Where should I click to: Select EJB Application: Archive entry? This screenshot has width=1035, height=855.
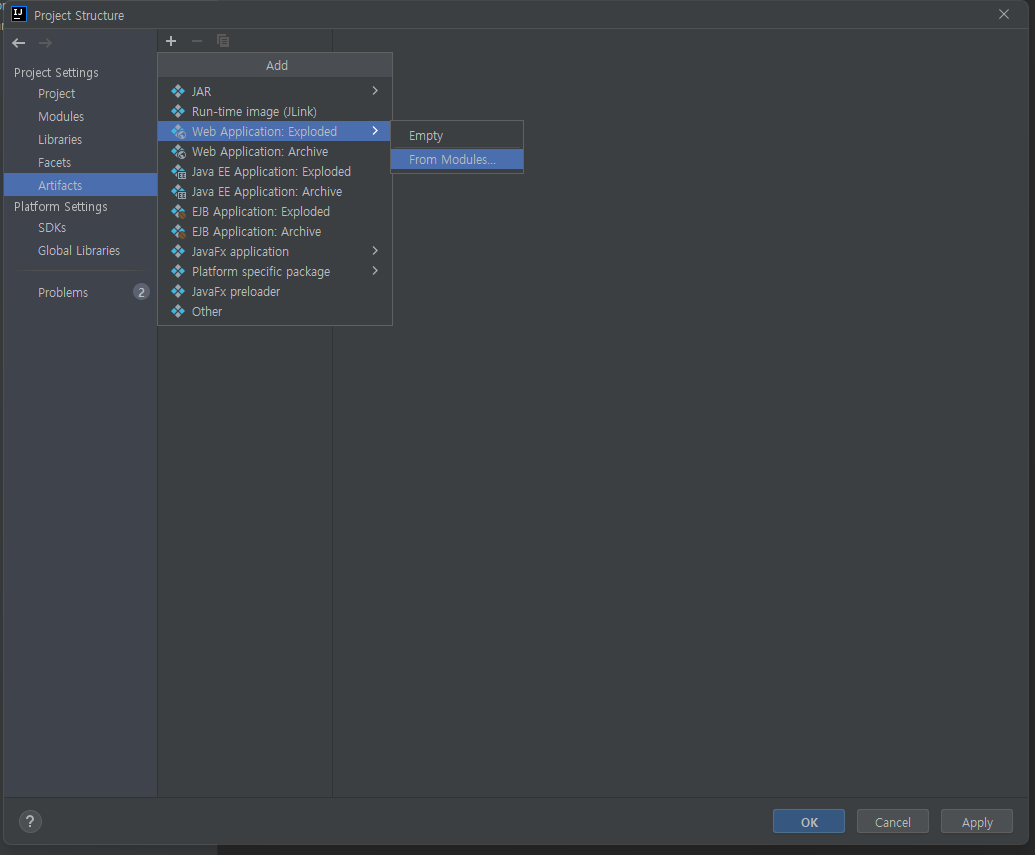coord(275,232)
